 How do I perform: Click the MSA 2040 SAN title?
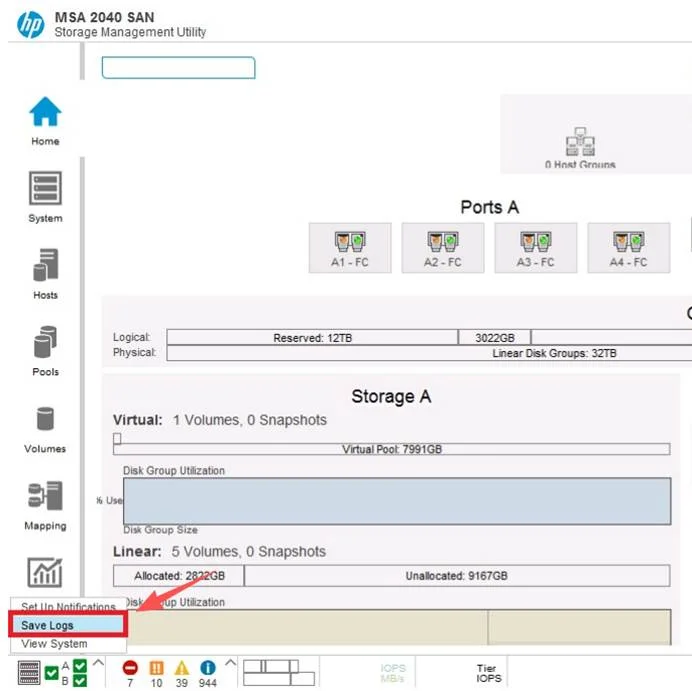[x=105, y=17]
